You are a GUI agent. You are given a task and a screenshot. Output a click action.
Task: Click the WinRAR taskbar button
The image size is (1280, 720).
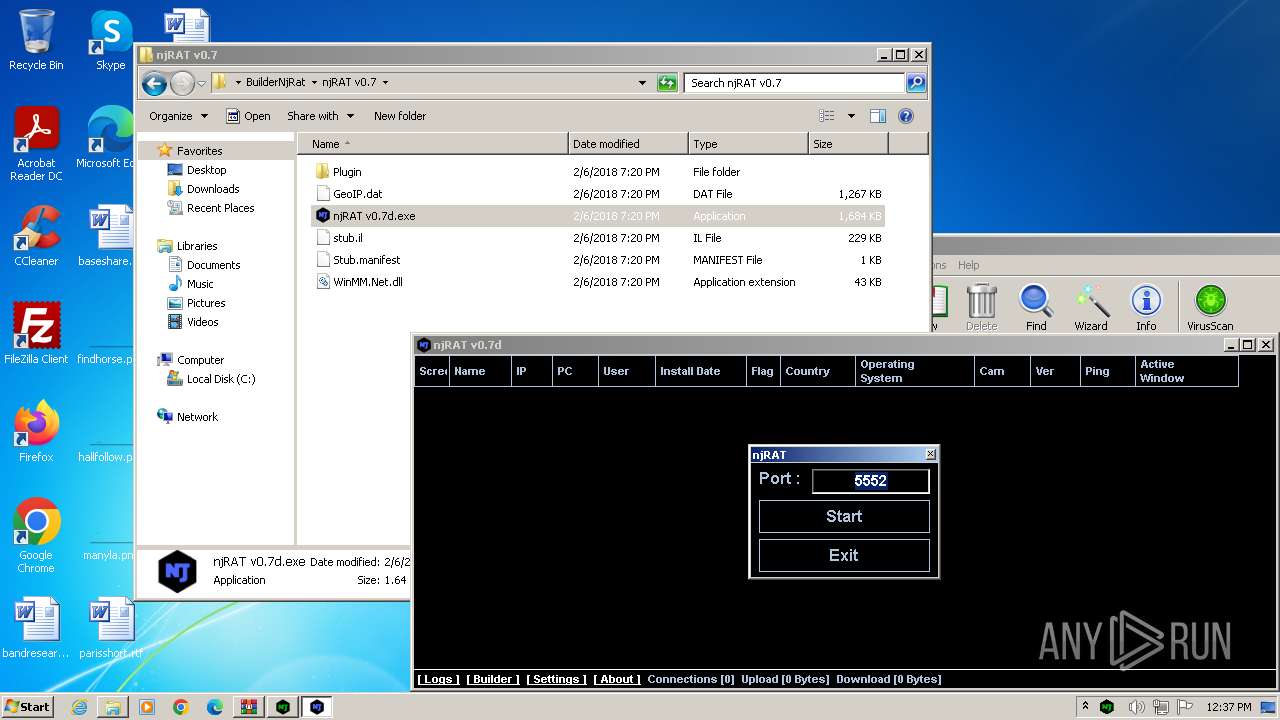249,707
